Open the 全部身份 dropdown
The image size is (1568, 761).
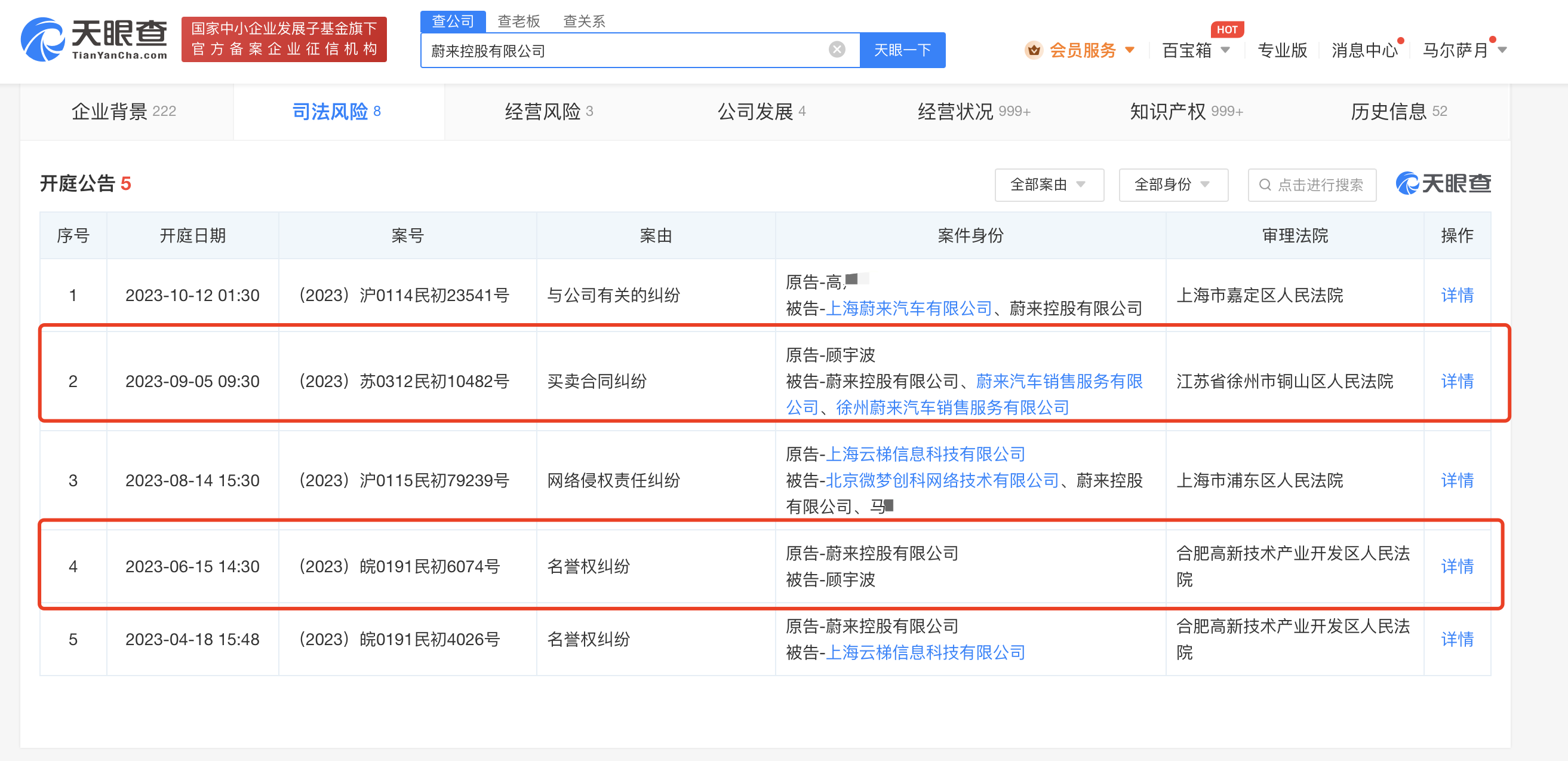pos(1173,185)
